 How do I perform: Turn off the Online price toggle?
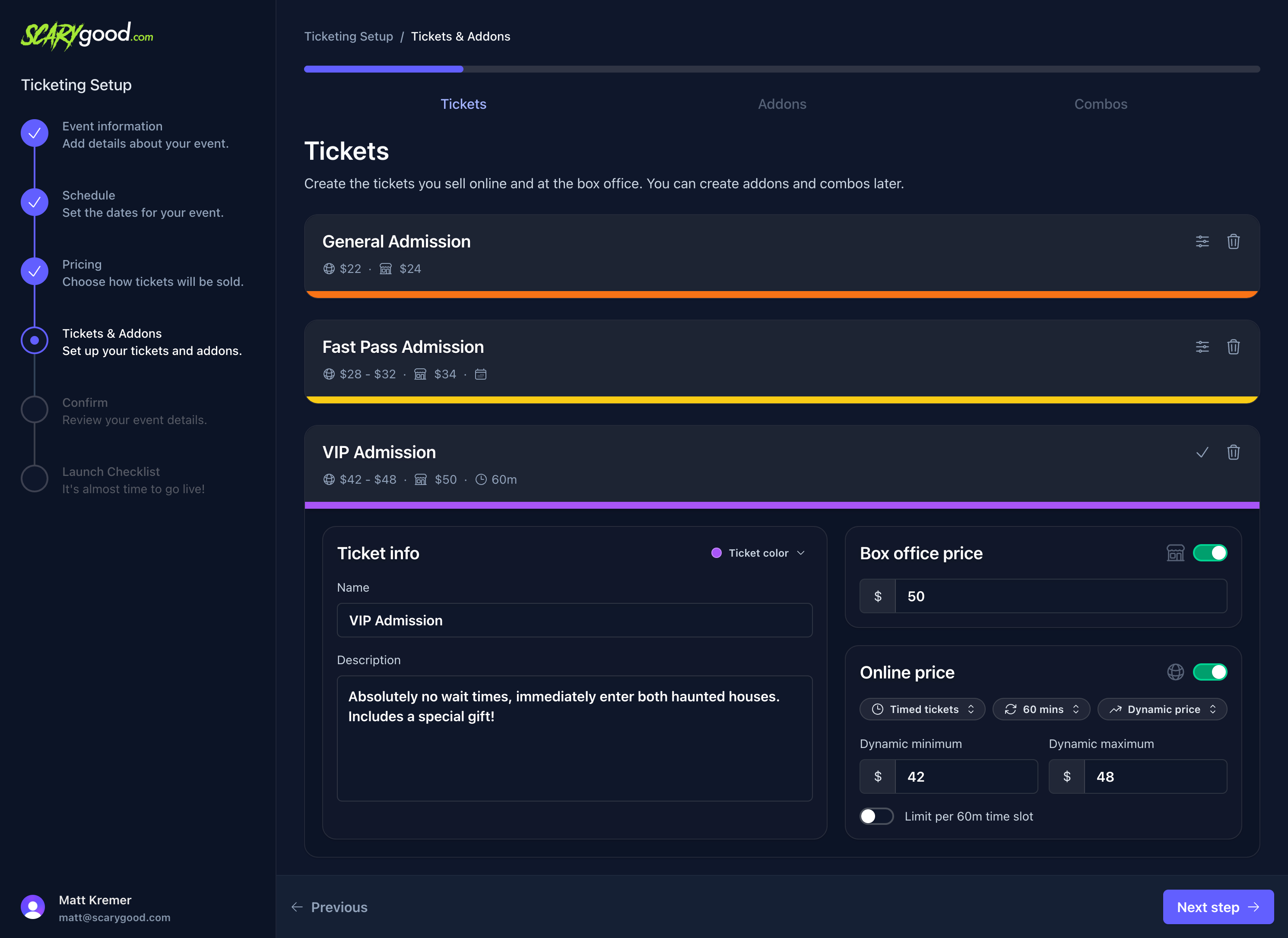click(x=1210, y=672)
